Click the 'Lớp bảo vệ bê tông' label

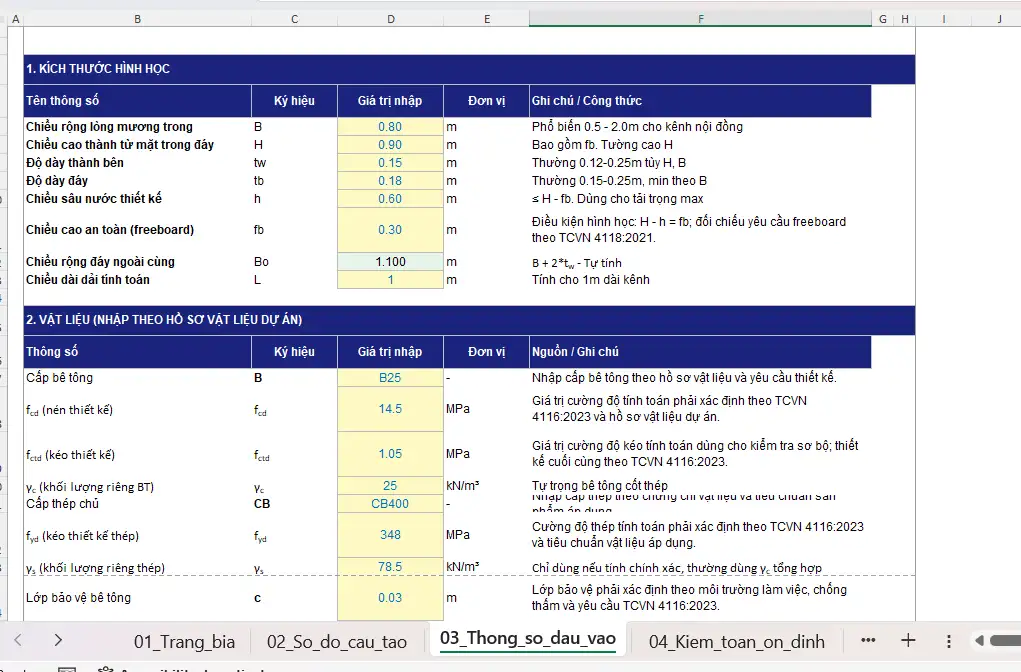78,598
